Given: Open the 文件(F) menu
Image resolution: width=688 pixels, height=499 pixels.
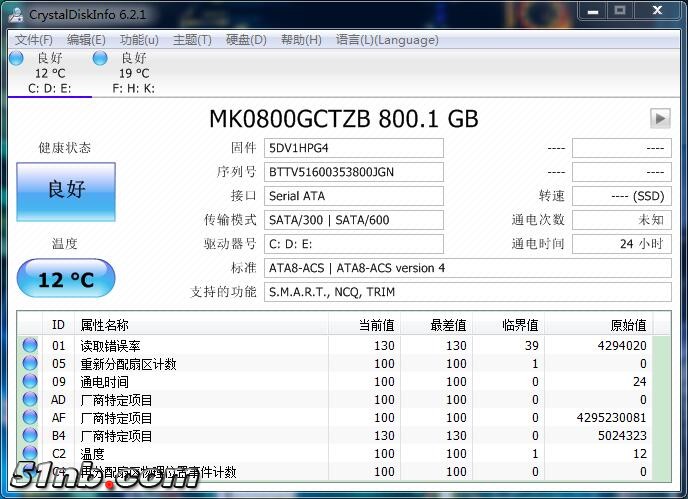Looking at the screenshot, I should coord(34,40).
